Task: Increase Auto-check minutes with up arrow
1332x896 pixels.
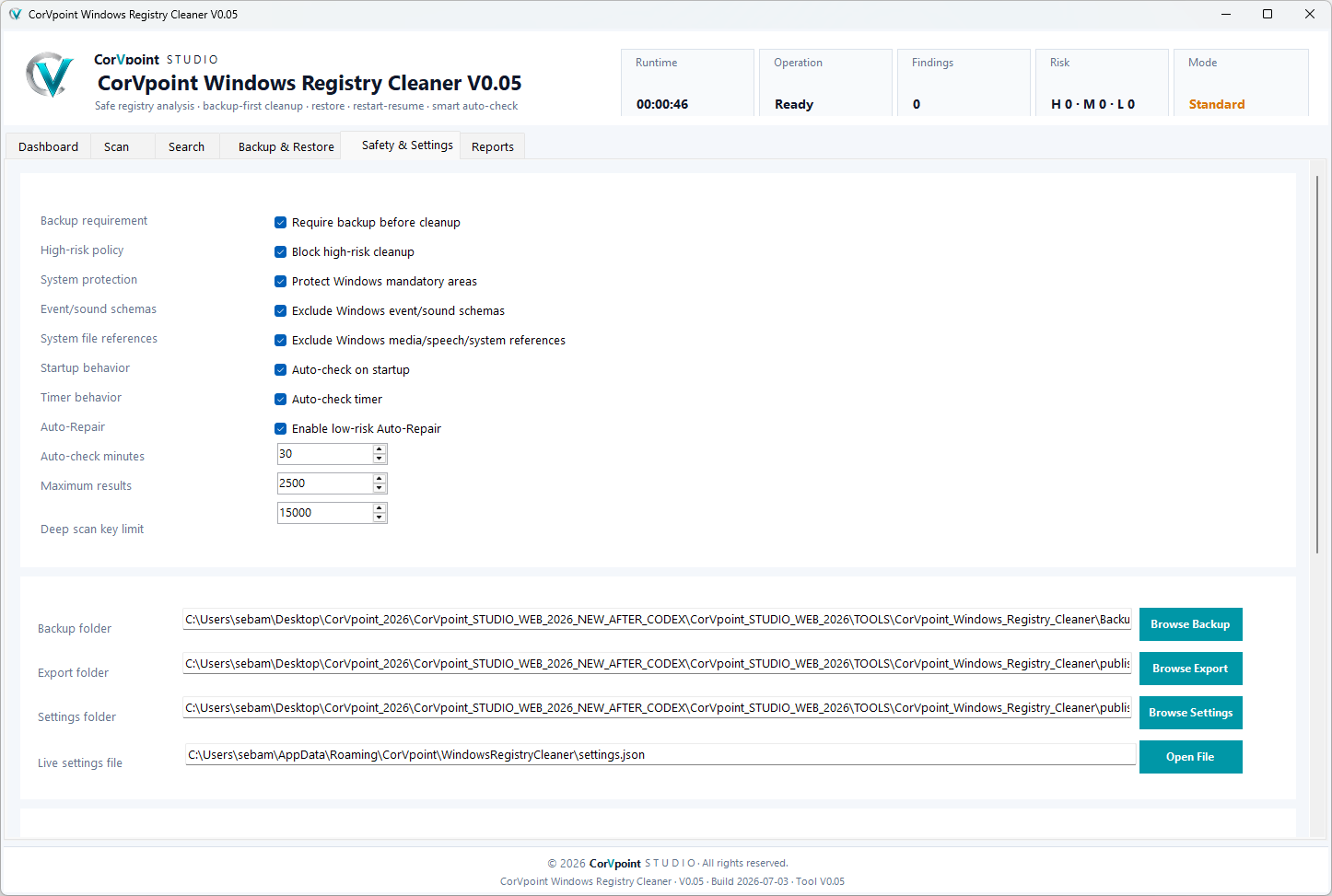Action: tap(380, 448)
